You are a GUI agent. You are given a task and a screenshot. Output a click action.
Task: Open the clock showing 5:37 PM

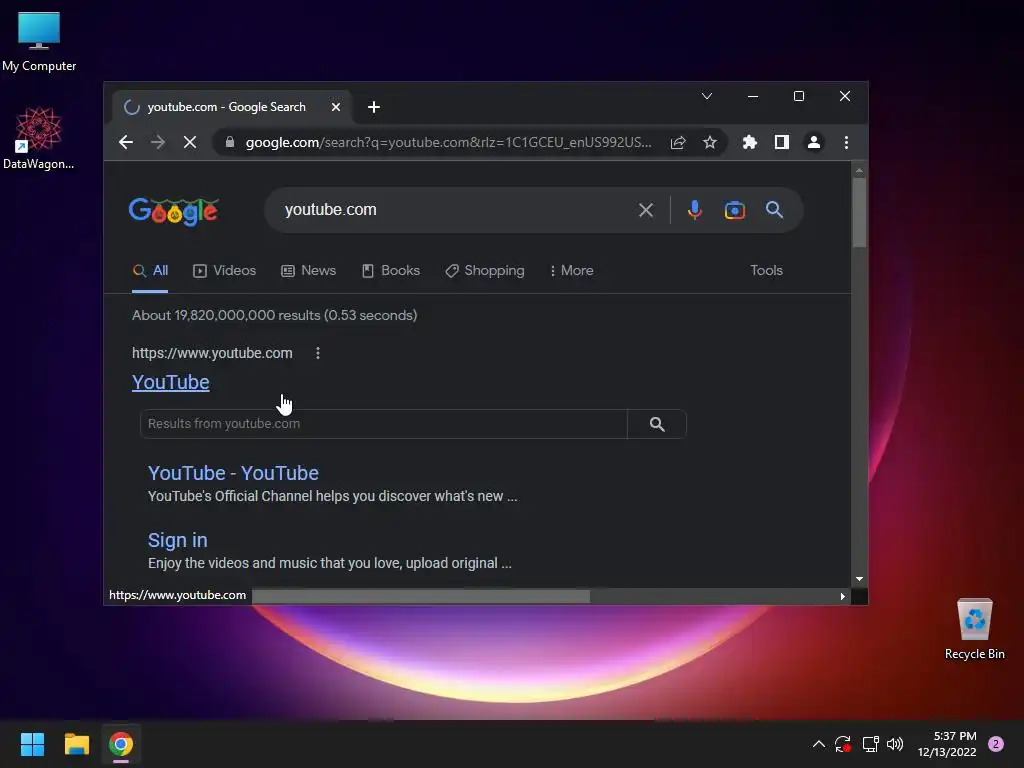click(947, 744)
